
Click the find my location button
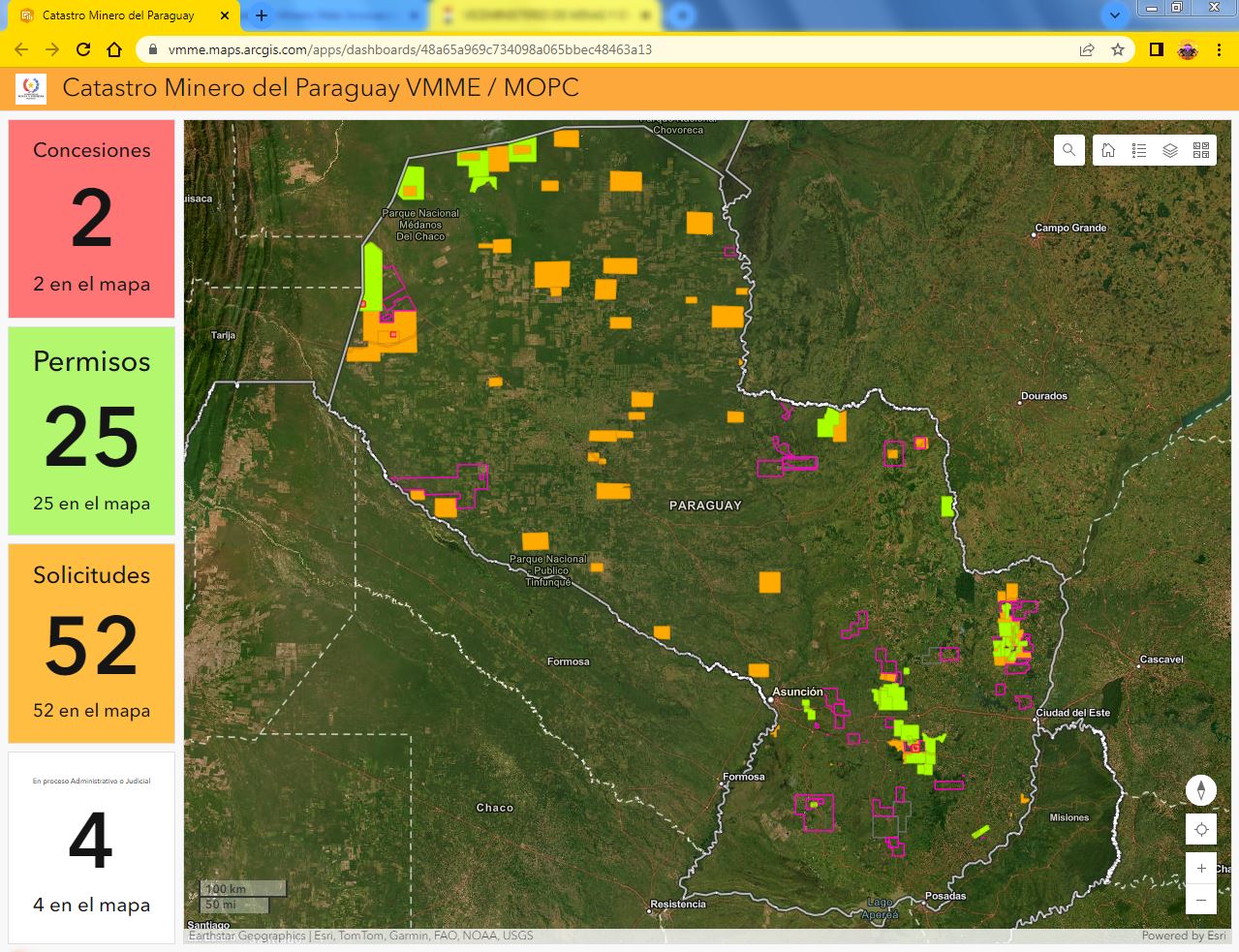point(1201,830)
